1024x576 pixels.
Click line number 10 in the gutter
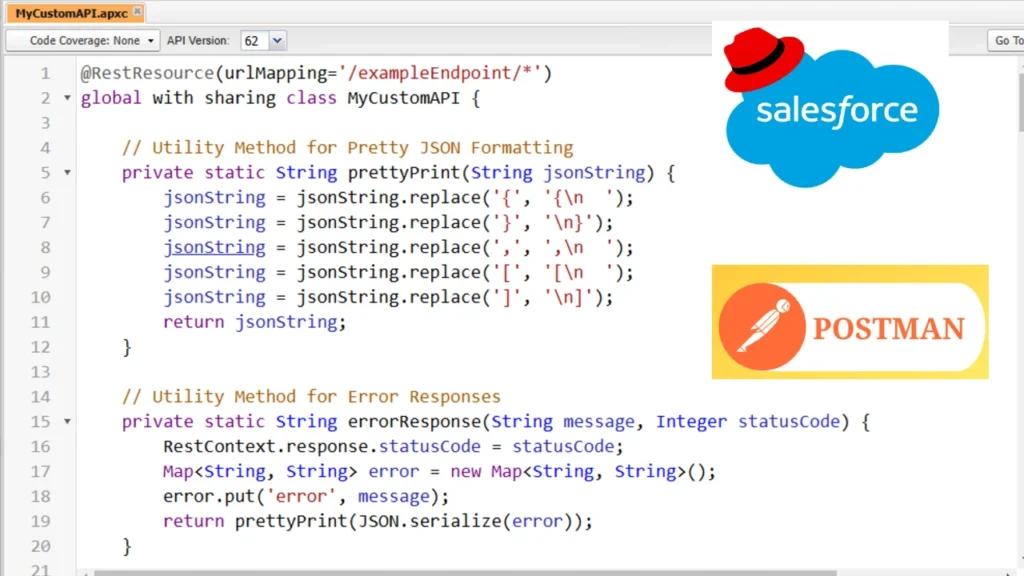40,296
